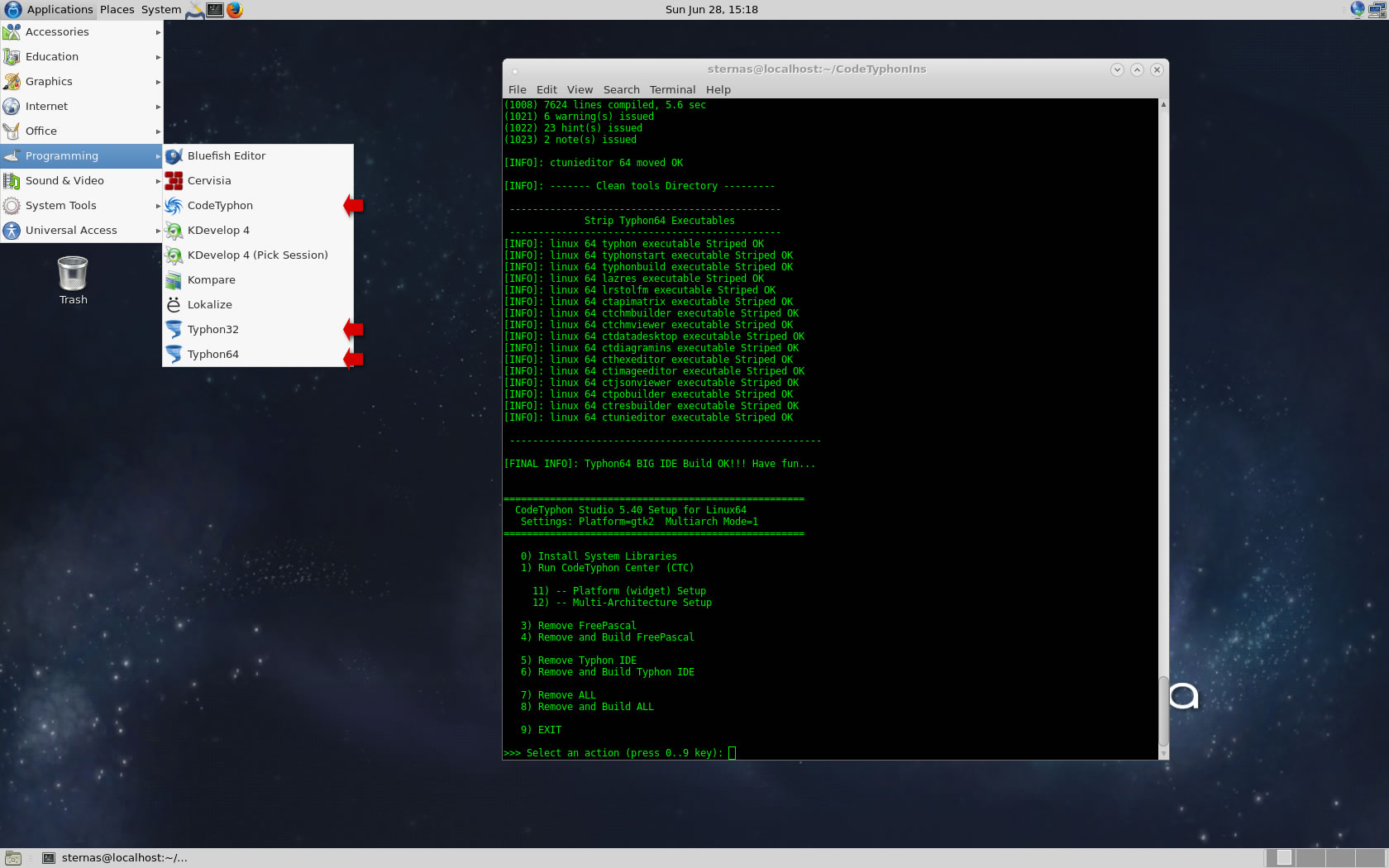
Task: Click the System Tools gear icon
Action: [12, 205]
